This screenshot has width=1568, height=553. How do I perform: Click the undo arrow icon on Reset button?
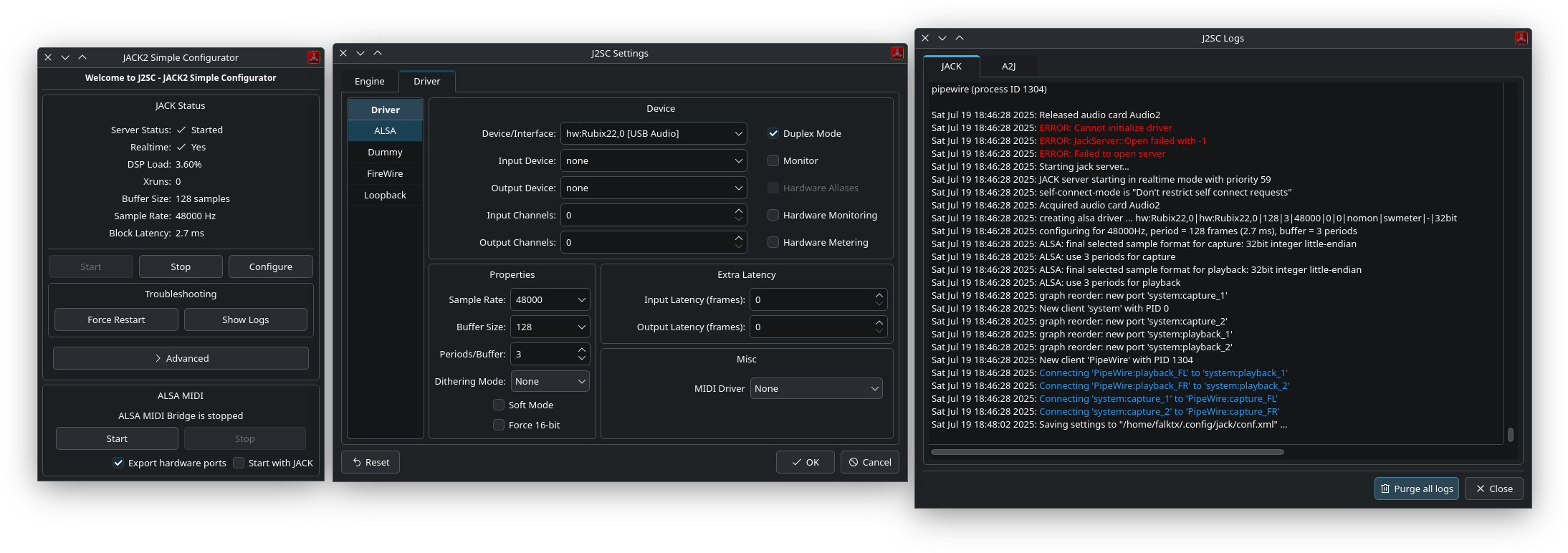click(357, 462)
